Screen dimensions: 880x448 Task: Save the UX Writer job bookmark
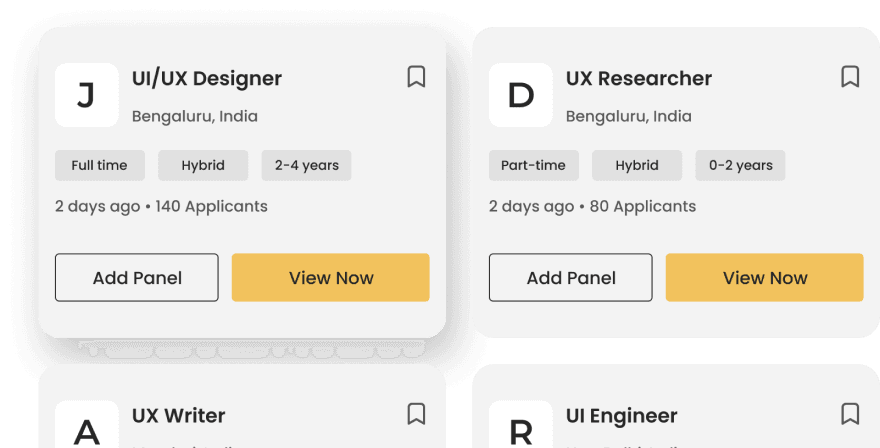416,414
